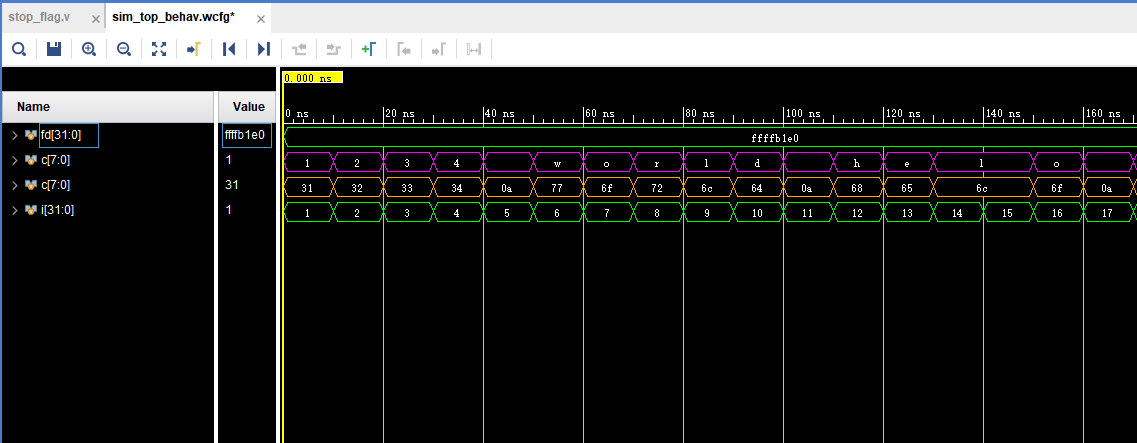Click the 100 ns ruler mark
1137x443 pixels.
pos(802,114)
